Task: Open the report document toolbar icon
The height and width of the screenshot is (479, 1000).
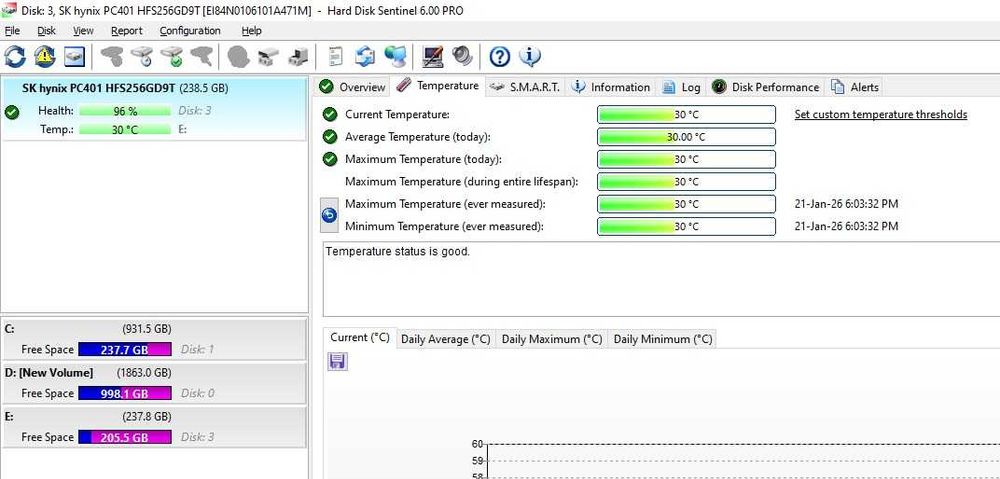Action: click(x=335, y=57)
